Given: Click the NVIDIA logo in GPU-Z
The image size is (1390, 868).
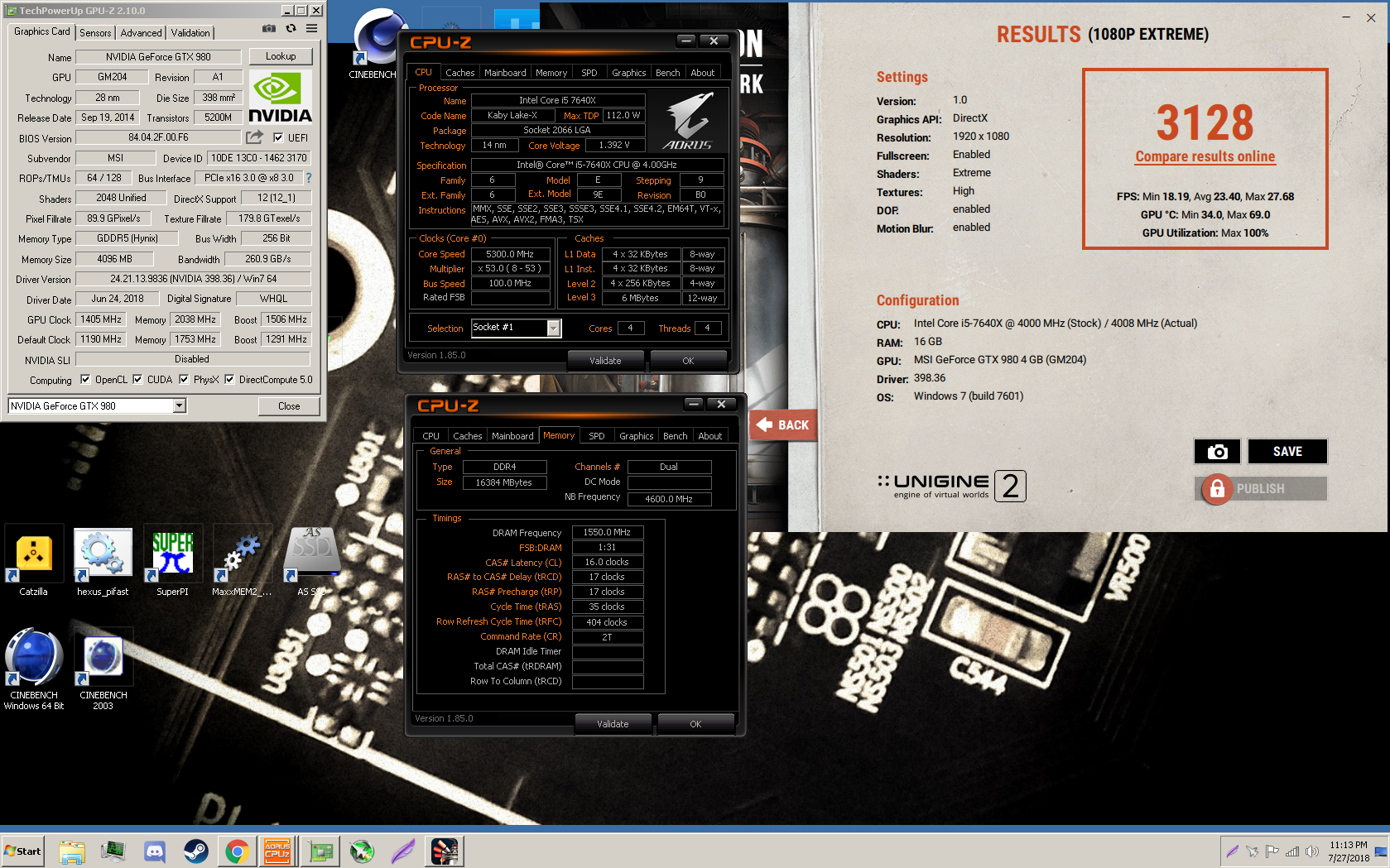Looking at the screenshot, I should (x=280, y=98).
